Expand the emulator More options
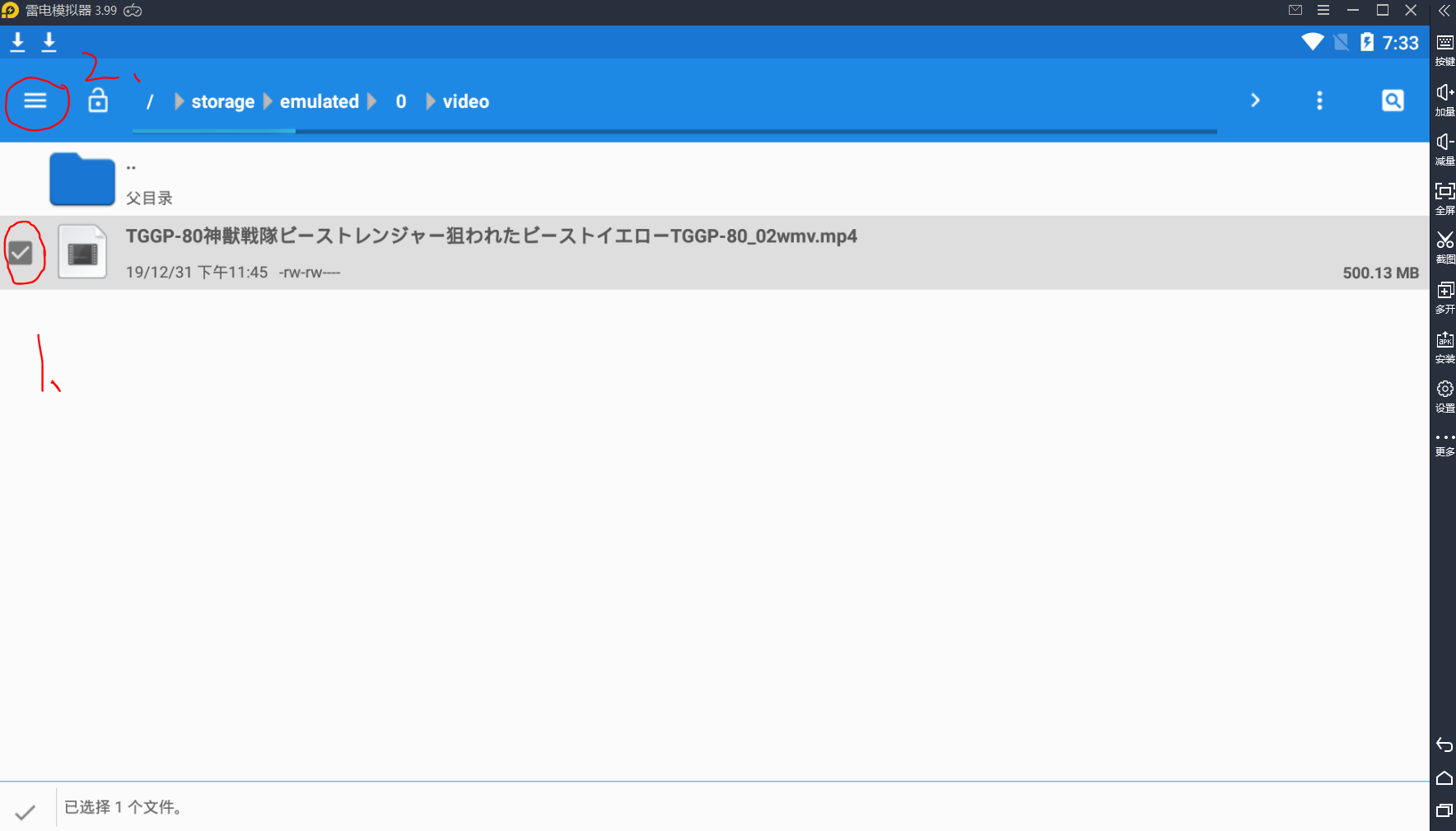 (x=1444, y=443)
